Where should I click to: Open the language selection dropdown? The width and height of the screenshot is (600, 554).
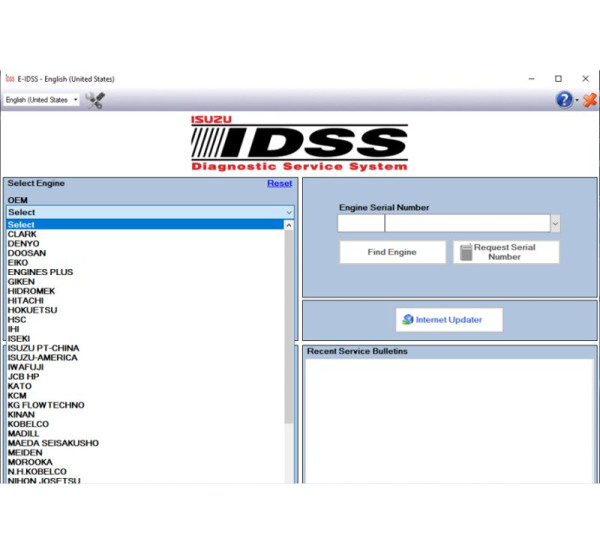coord(42,100)
